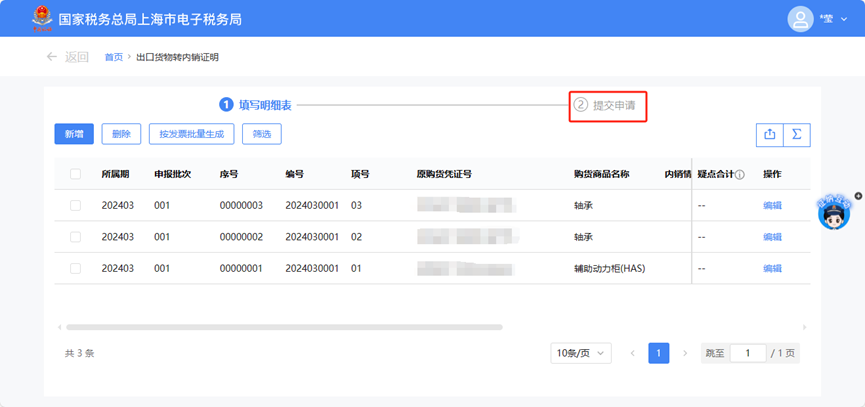This screenshot has width=865, height=407.
Task: Click the 共 3 条 total text
Action: pos(79,354)
